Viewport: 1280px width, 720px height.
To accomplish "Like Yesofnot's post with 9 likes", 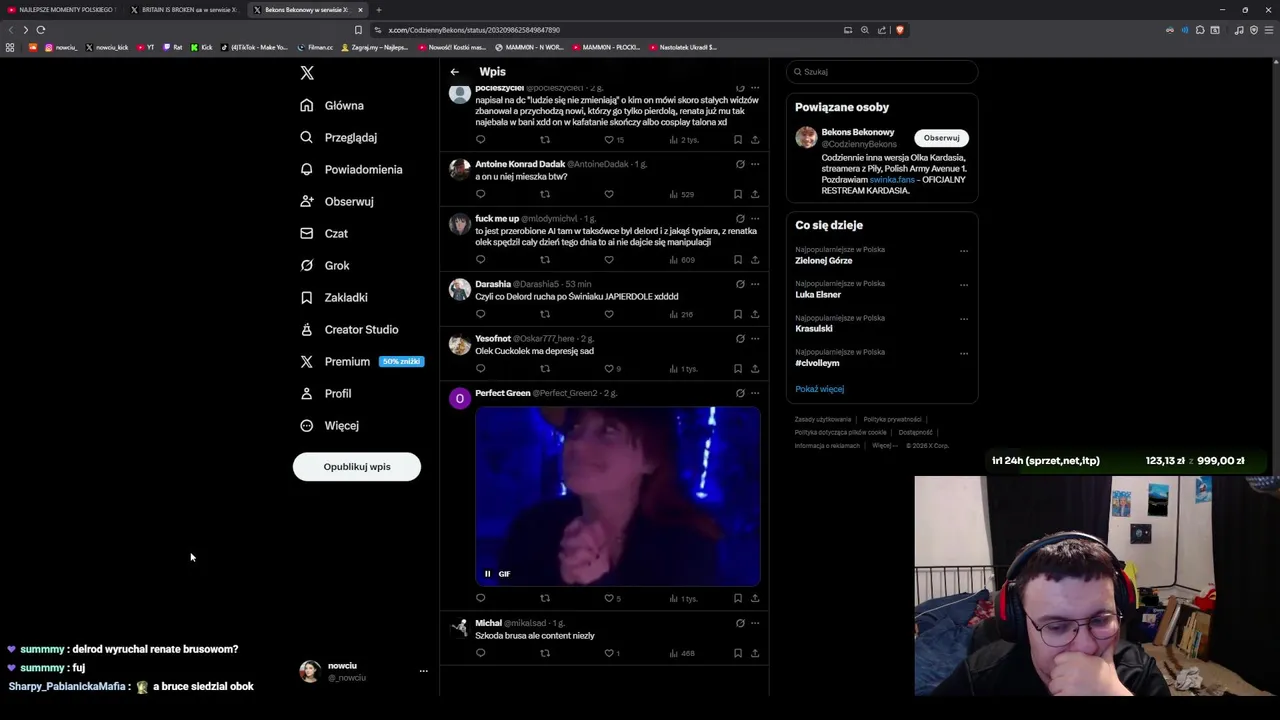I will pos(613,369).
